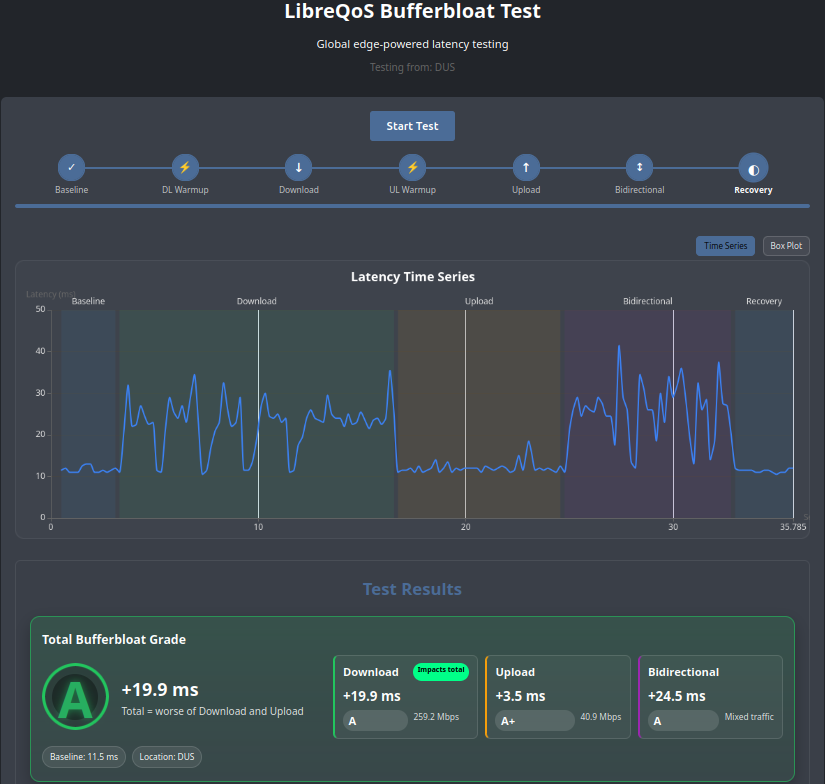Click the Download phase marker line in chart
Image resolution: width=825 pixels, height=784 pixels.
(258, 414)
